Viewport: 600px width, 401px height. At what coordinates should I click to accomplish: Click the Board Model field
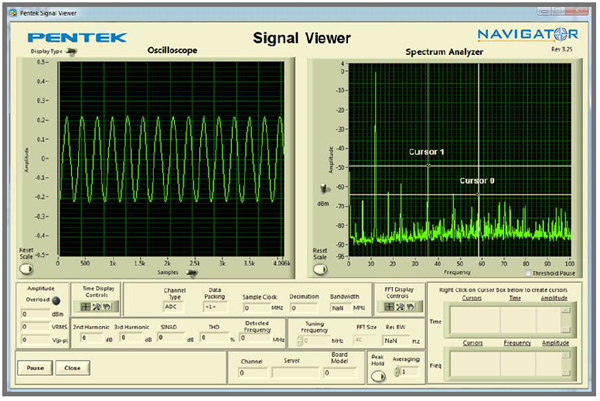click(340, 373)
